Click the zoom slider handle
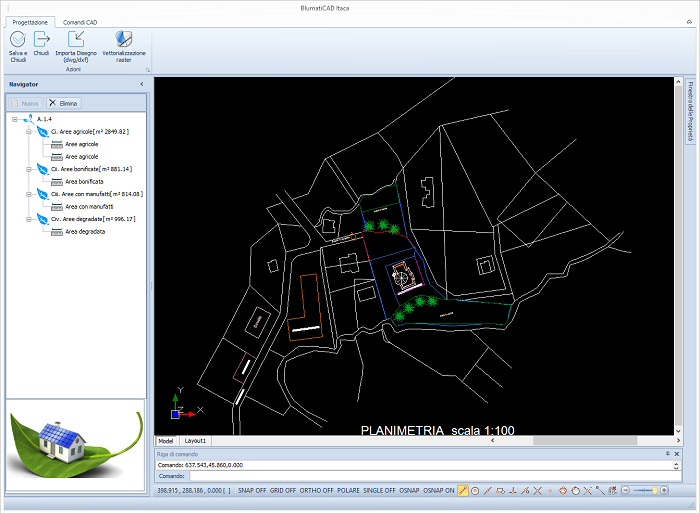 (x=657, y=491)
